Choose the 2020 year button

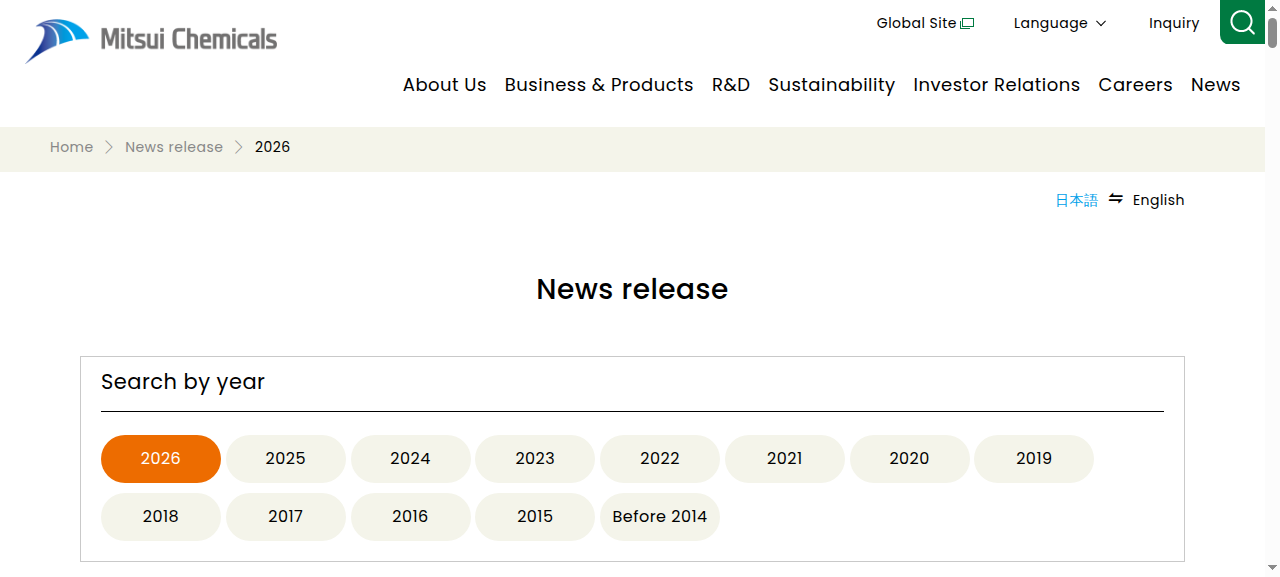click(x=910, y=459)
